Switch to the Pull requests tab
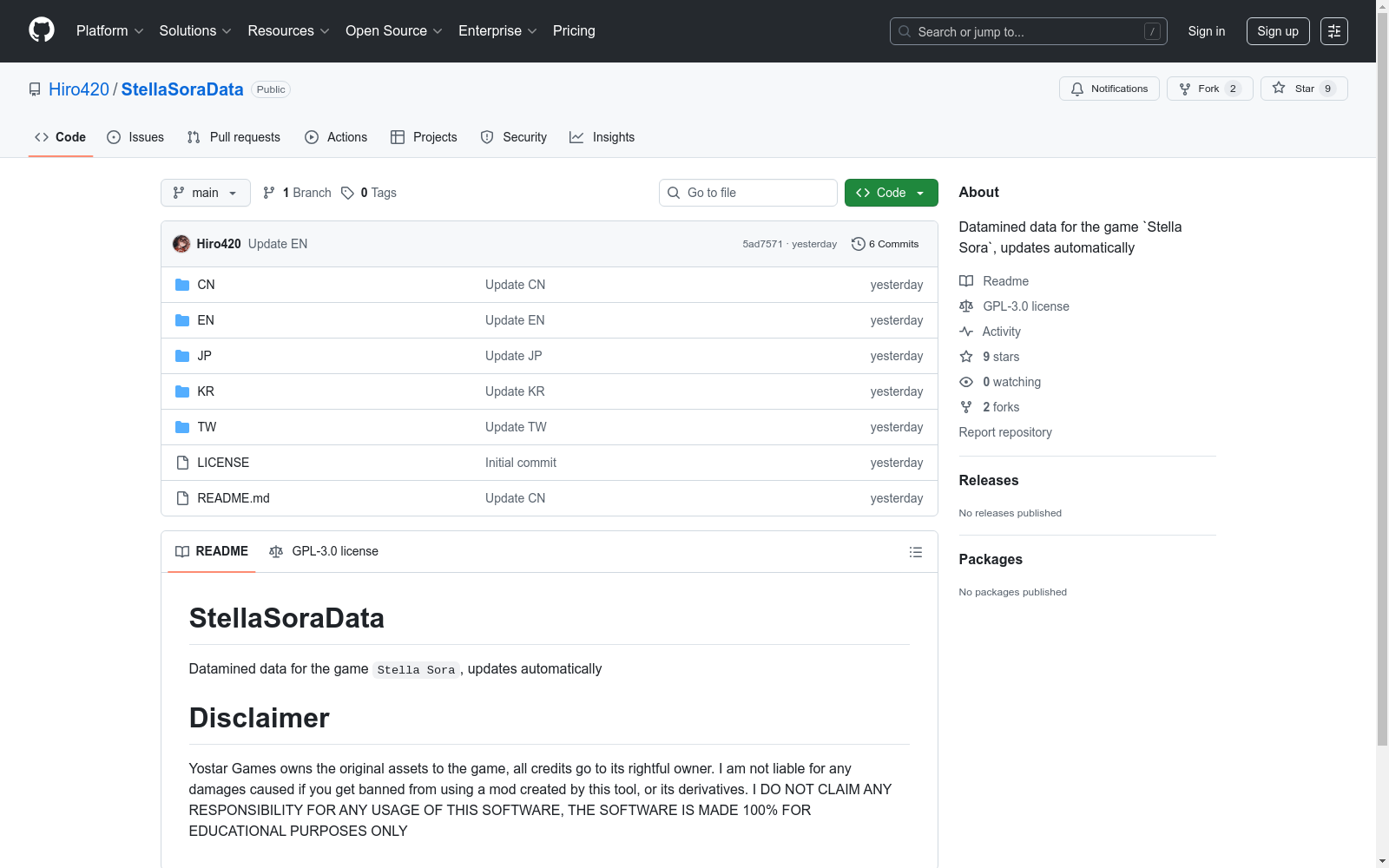This screenshot has height=868, width=1389. point(234,137)
